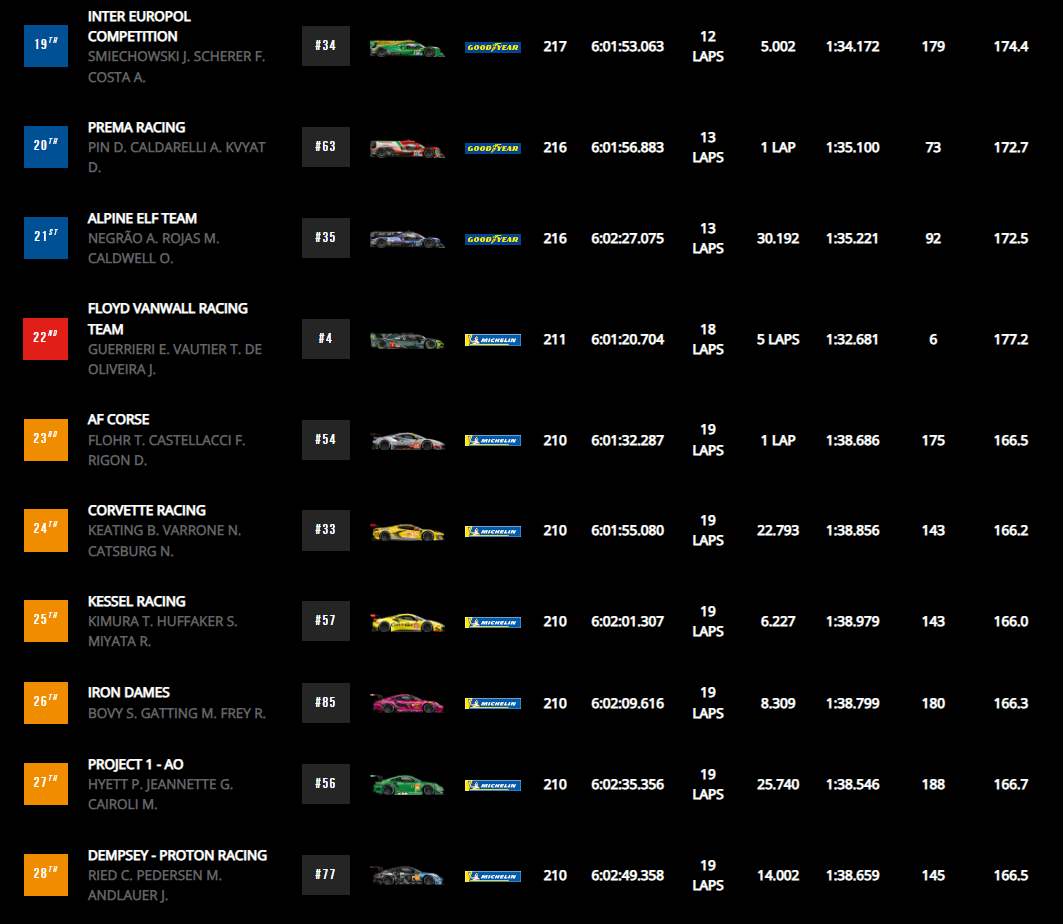This screenshot has width=1063, height=924.
Task: Click drivers Bovy S. Gatting M. Frey R.
Action: pos(176,713)
